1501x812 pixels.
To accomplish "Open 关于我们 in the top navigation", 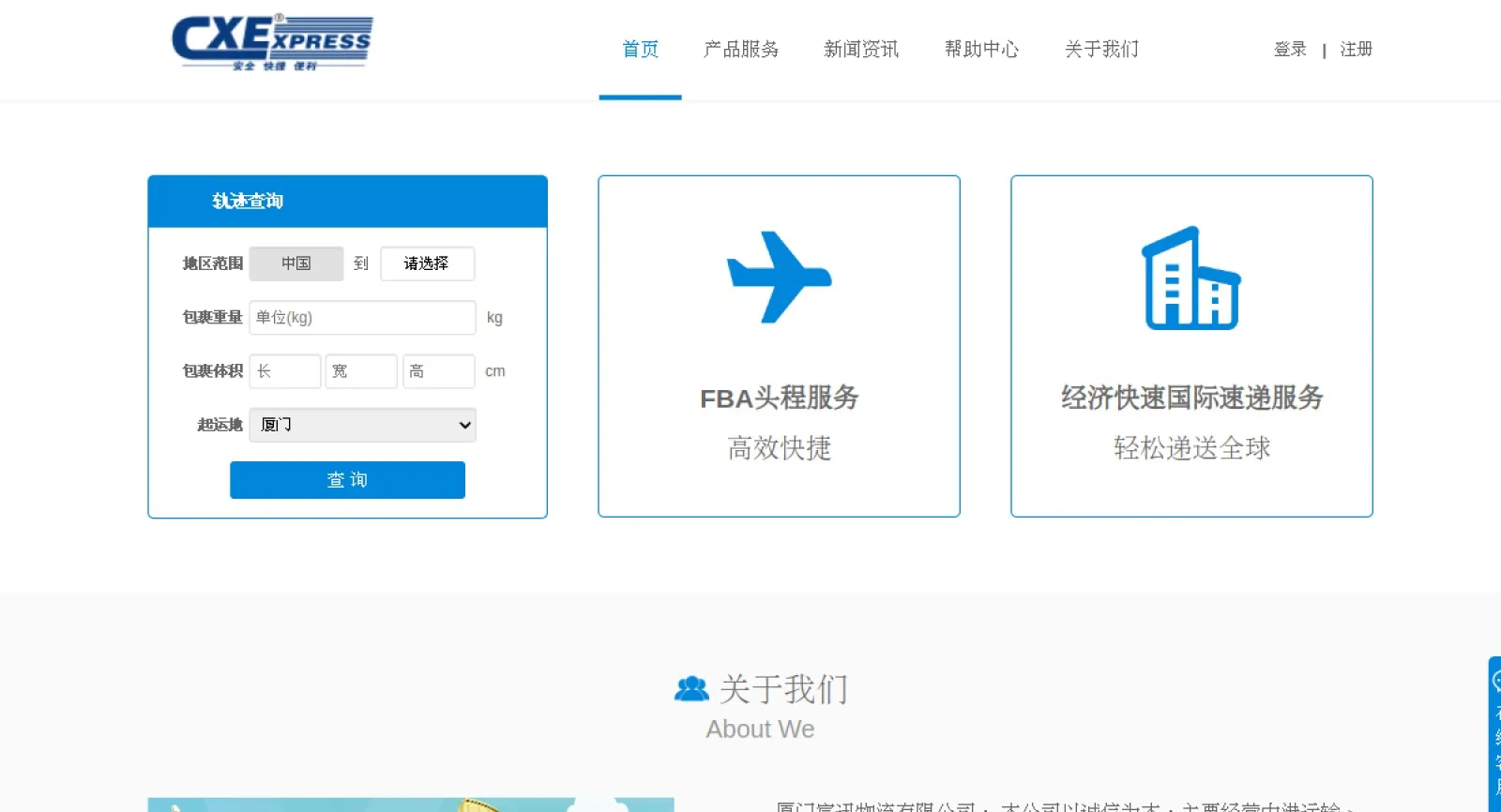I will point(1101,50).
